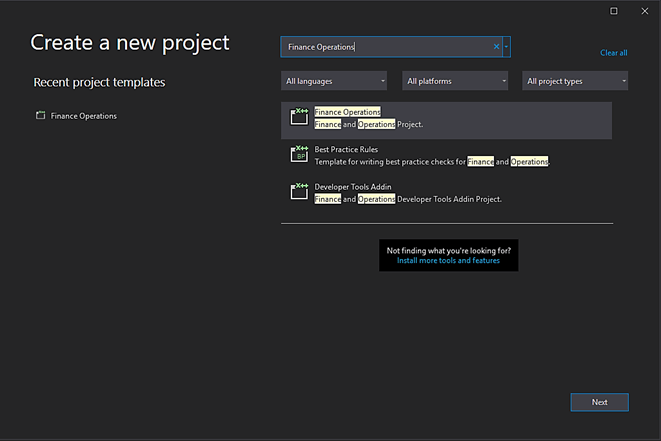The height and width of the screenshot is (441, 661).
Task: Expand the All project types filter
Action: pos(575,81)
